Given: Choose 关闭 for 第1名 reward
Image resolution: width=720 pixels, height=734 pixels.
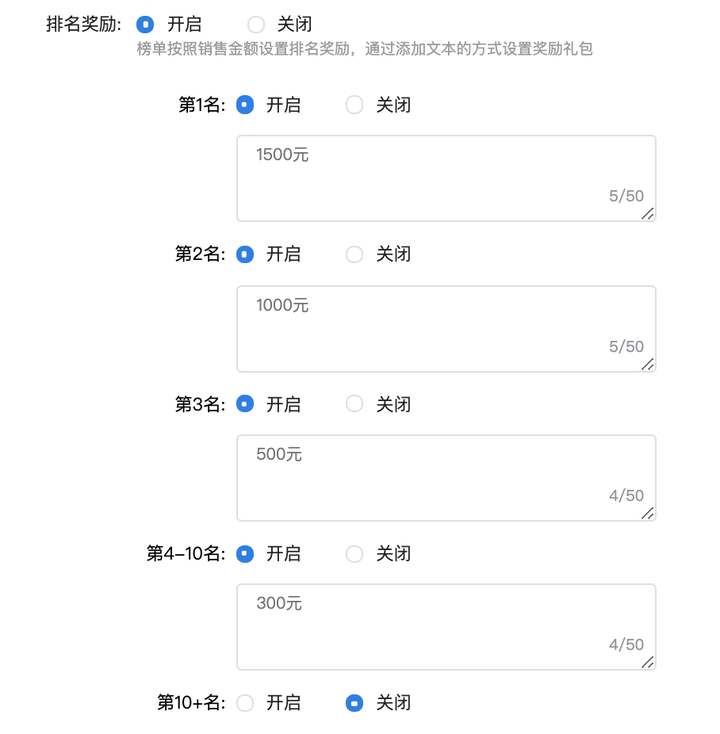Looking at the screenshot, I should coord(354,105).
